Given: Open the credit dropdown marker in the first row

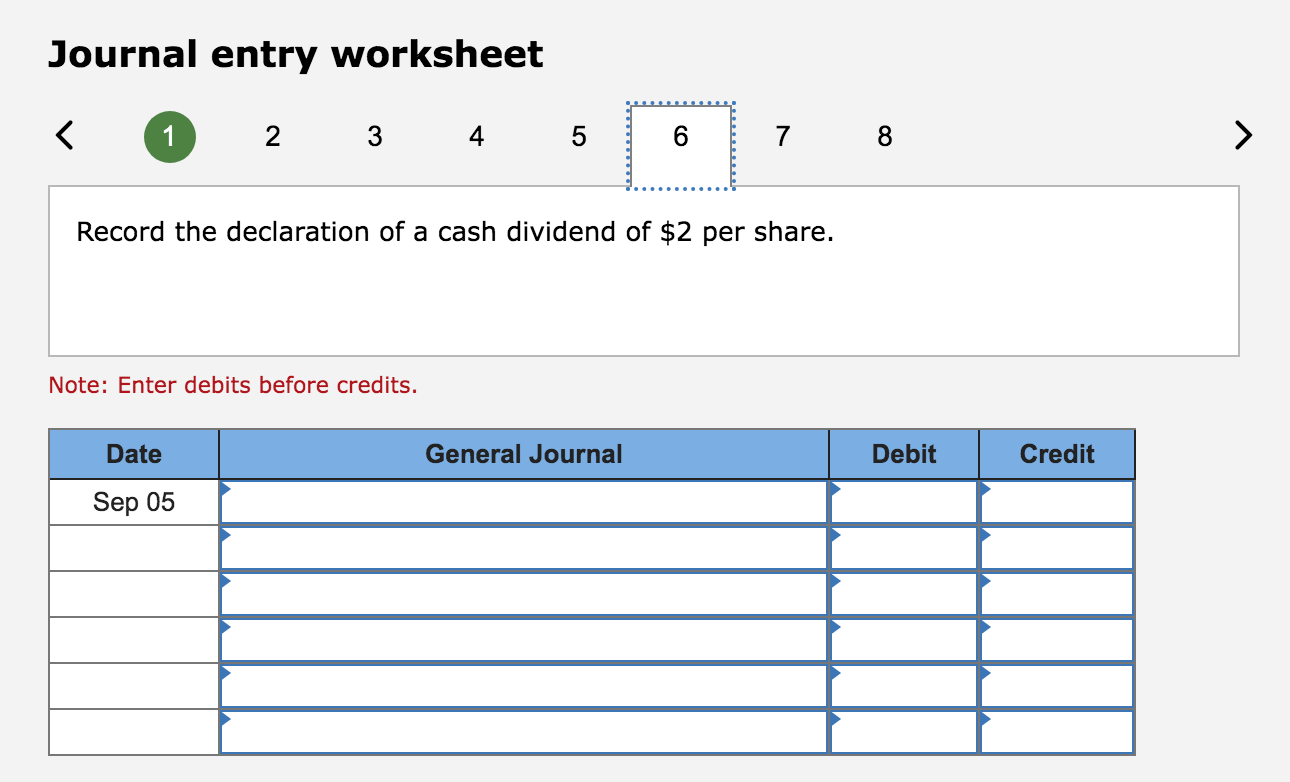Looking at the screenshot, I should pyautogui.click(x=985, y=487).
